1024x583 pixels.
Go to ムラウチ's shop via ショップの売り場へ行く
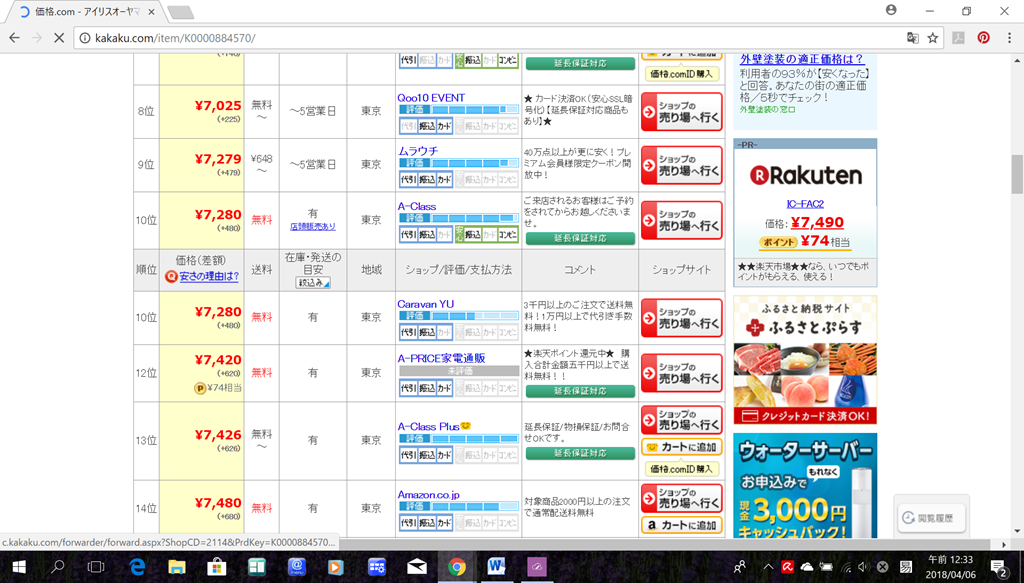[x=682, y=165]
